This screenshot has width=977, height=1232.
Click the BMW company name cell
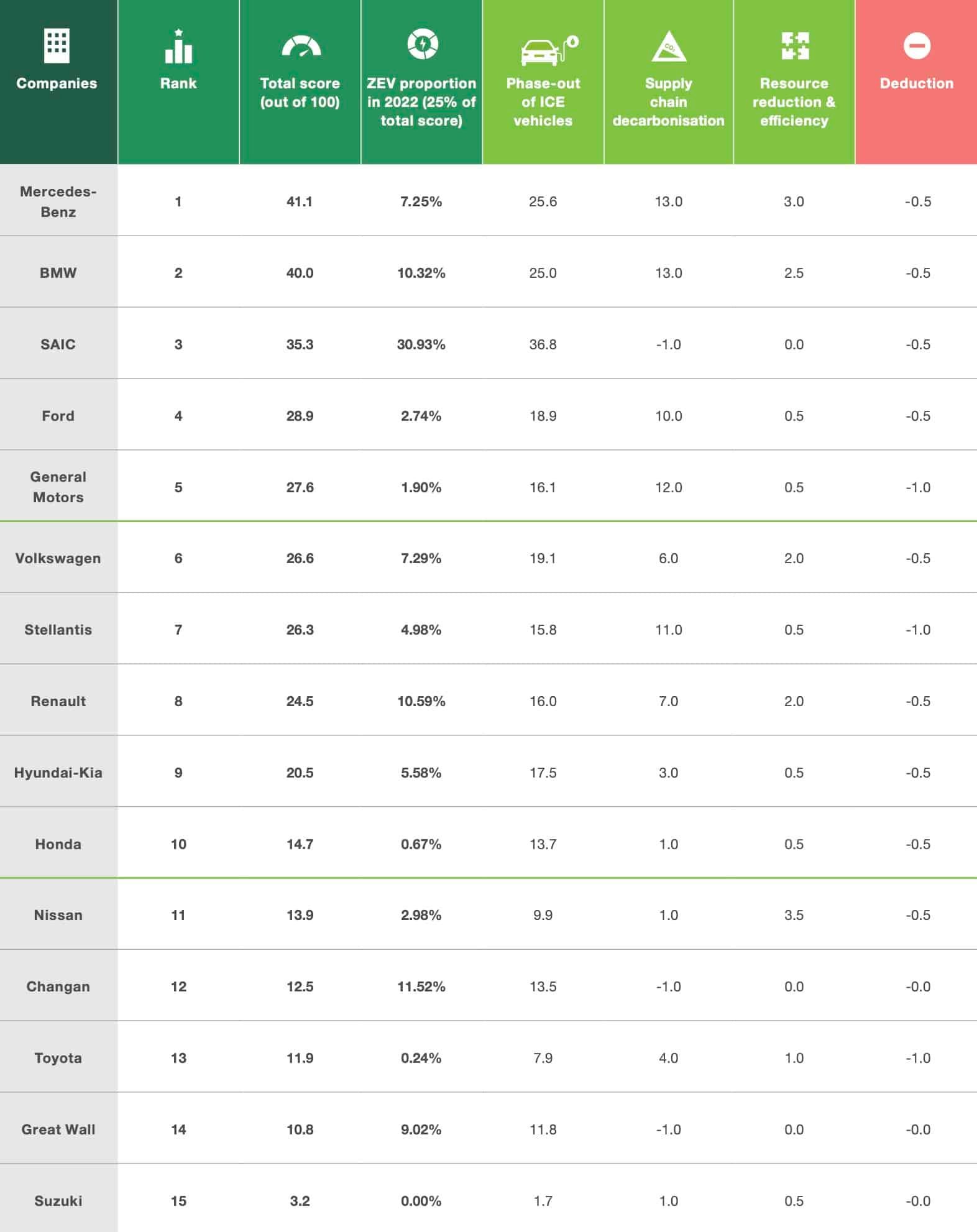coord(58,273)
